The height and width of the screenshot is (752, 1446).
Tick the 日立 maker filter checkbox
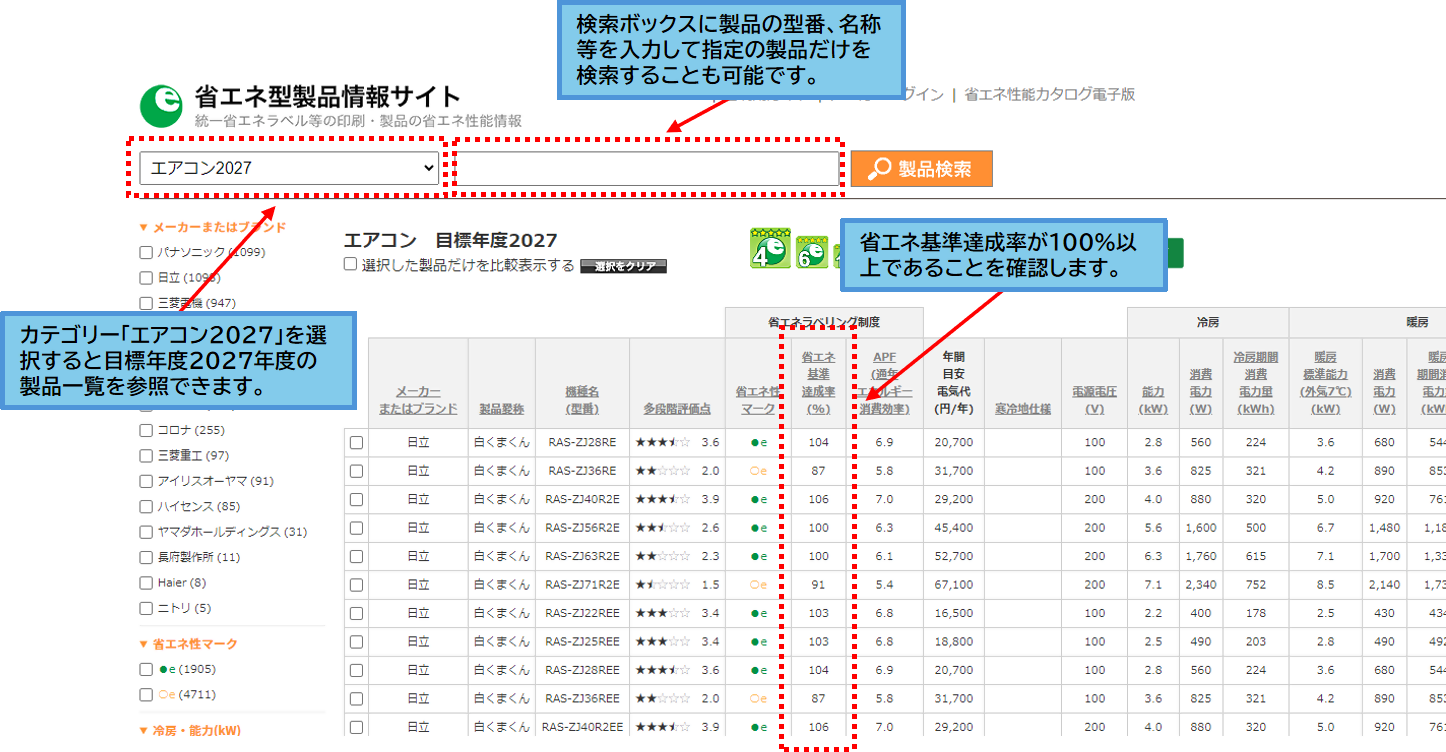click(x=146, y=278)
